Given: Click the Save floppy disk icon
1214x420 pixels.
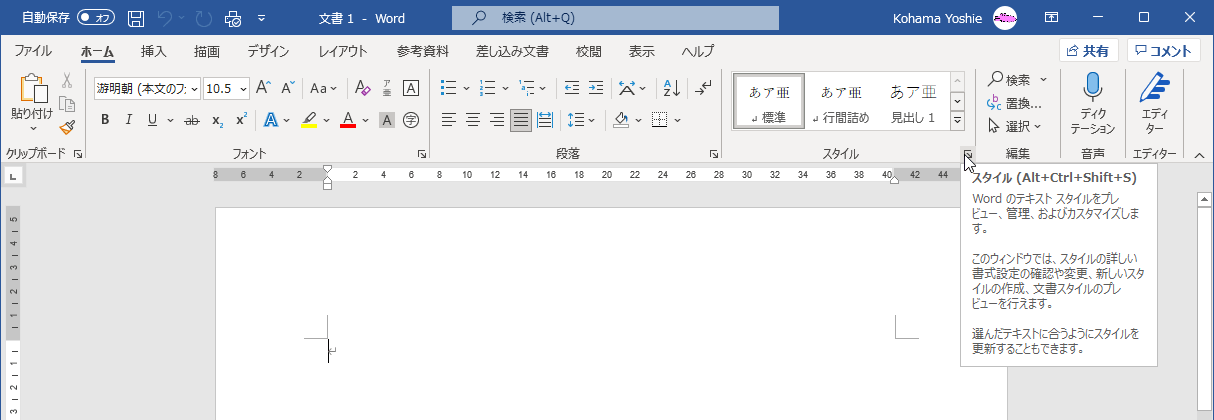Looking at the screenshot, I should [136, 18].
